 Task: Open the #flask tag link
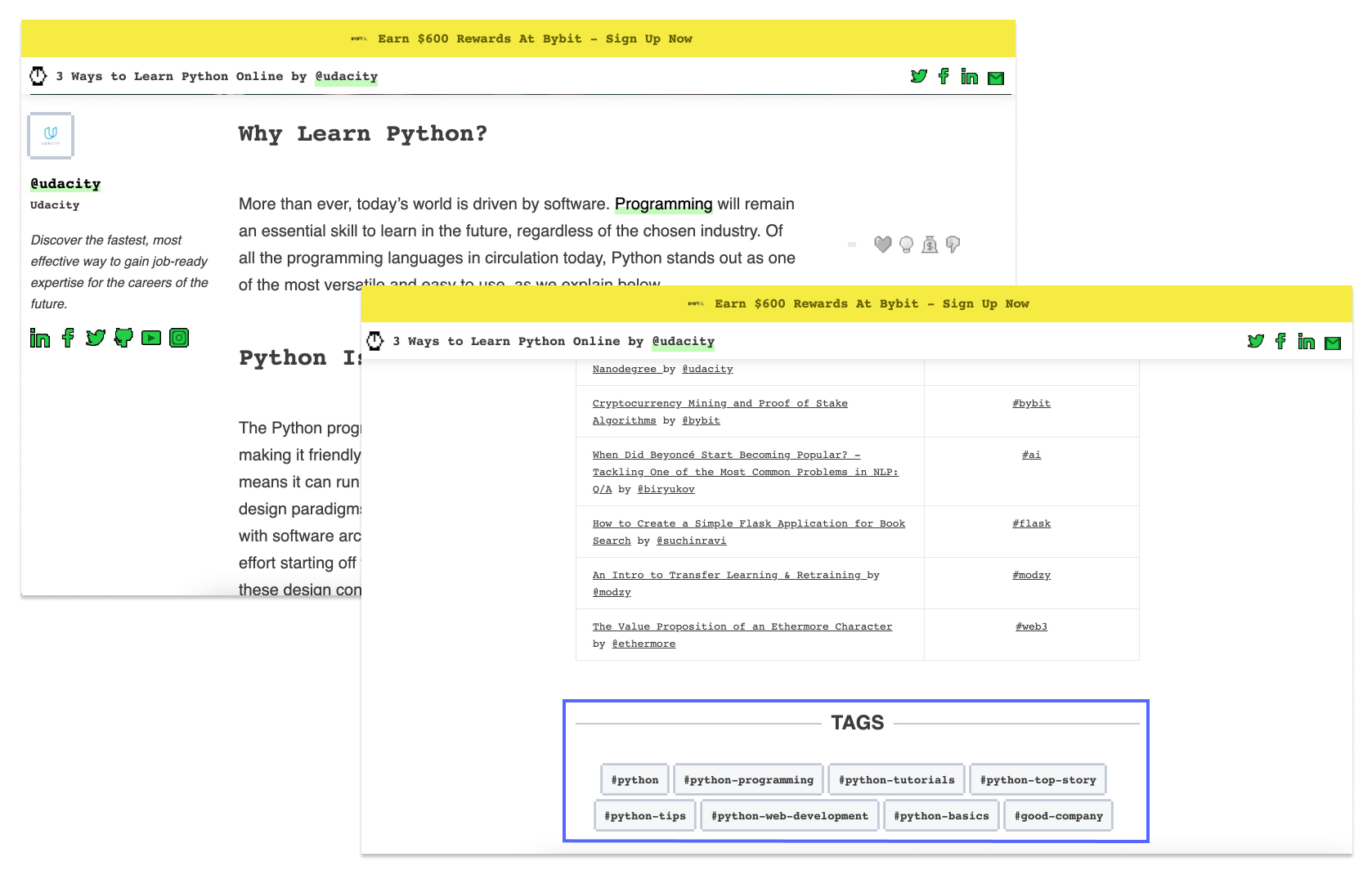1031,523
